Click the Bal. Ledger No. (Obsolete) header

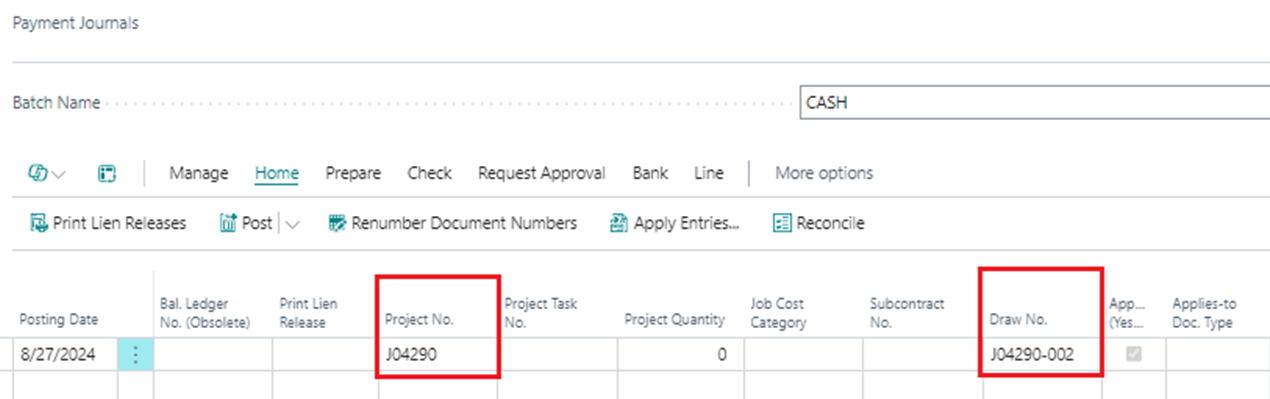205,312
